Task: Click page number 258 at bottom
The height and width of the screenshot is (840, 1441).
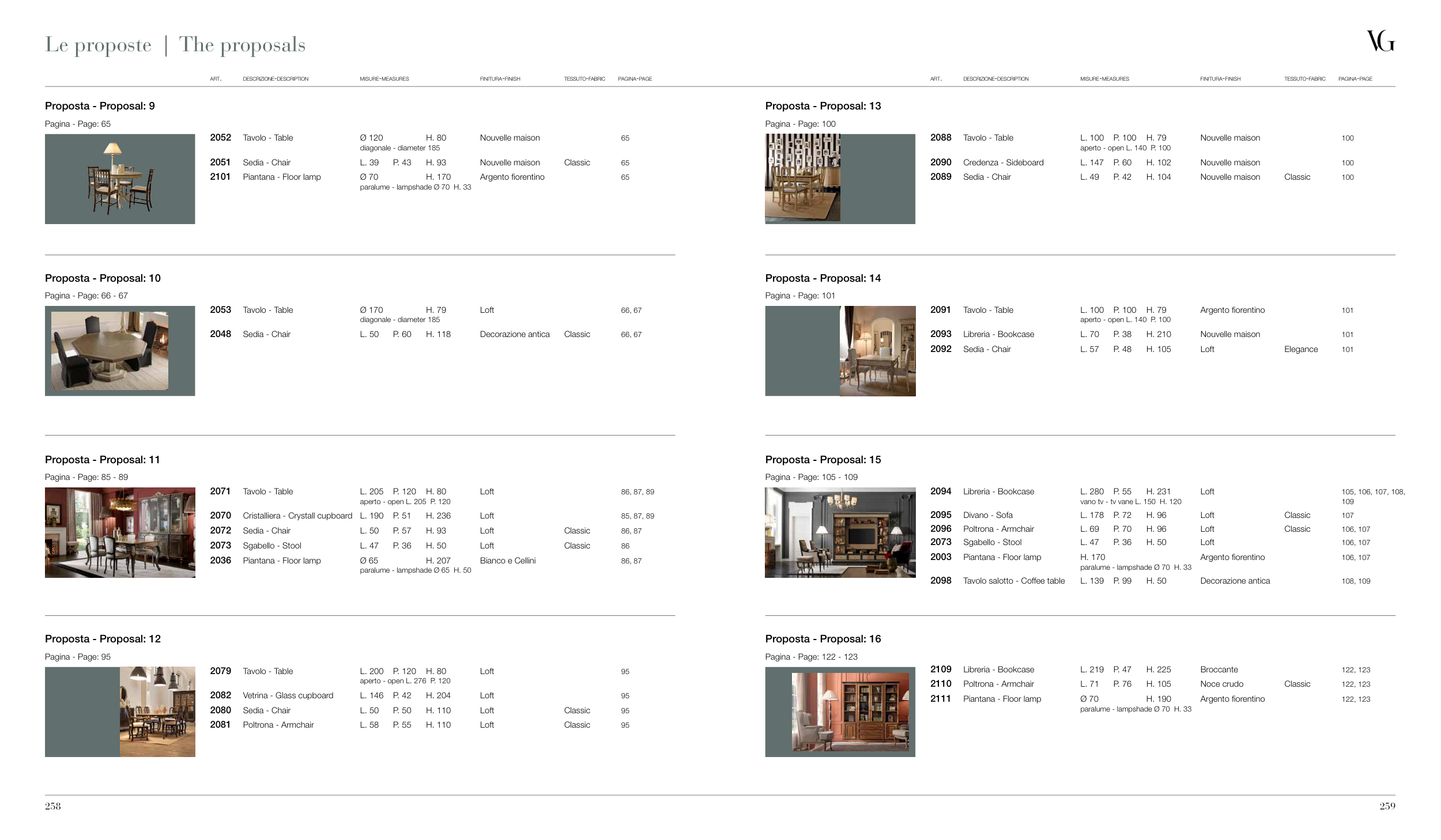Action: [53, 806]
